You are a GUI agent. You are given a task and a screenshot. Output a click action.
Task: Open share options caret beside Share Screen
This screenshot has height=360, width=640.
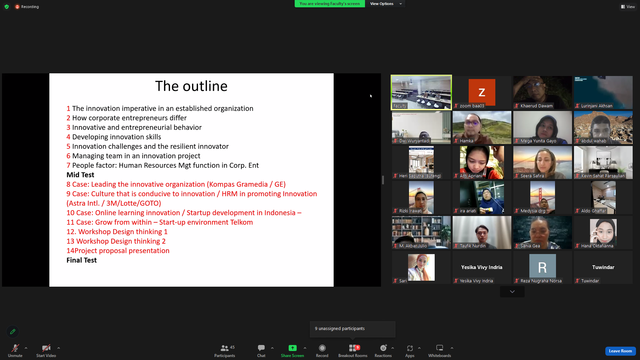(305, 348)
